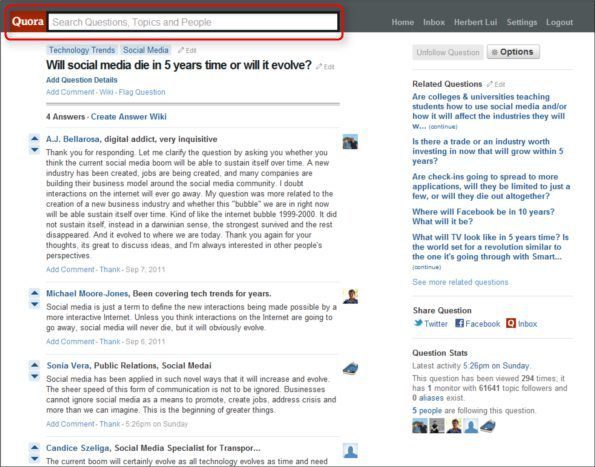Click Sep 7, 2011 timestamp on Bellarosa's answer
This screenshot has width=595, height=467.
[x=145, y=269]
